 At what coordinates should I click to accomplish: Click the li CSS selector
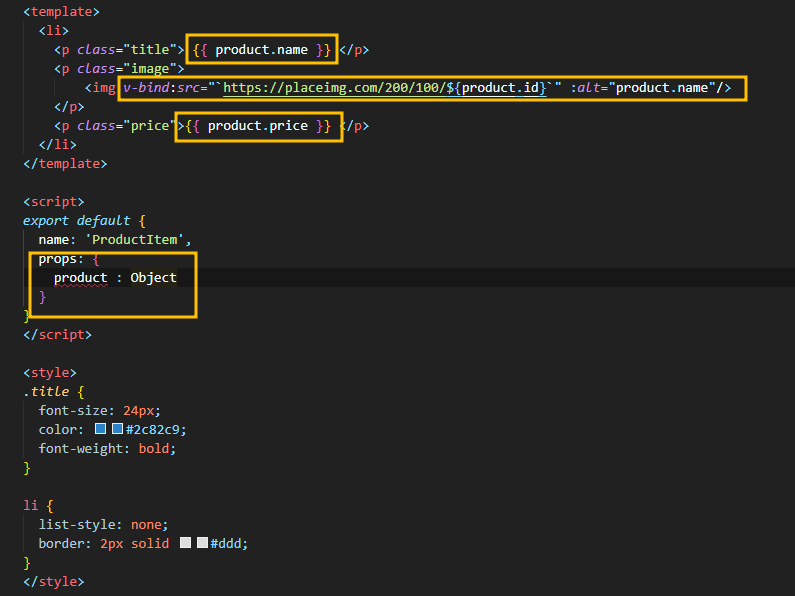pos(30,505)
